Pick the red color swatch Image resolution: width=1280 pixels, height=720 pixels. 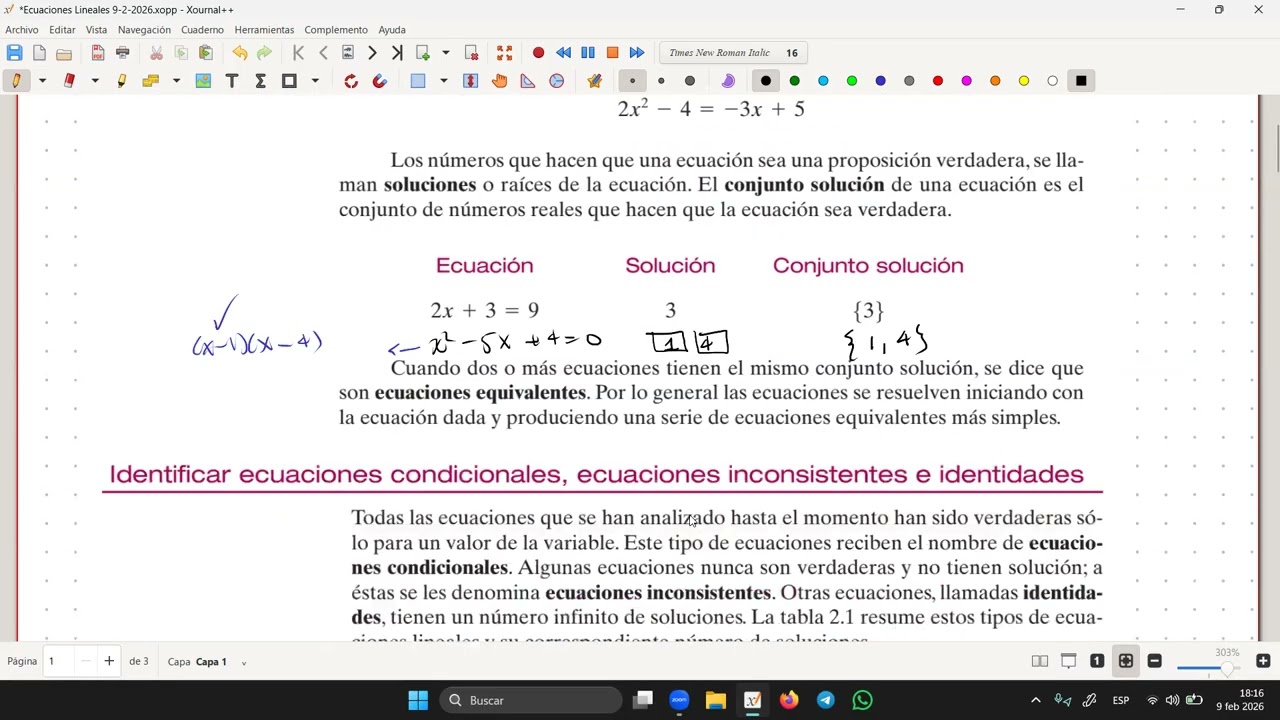coord(938,81)
